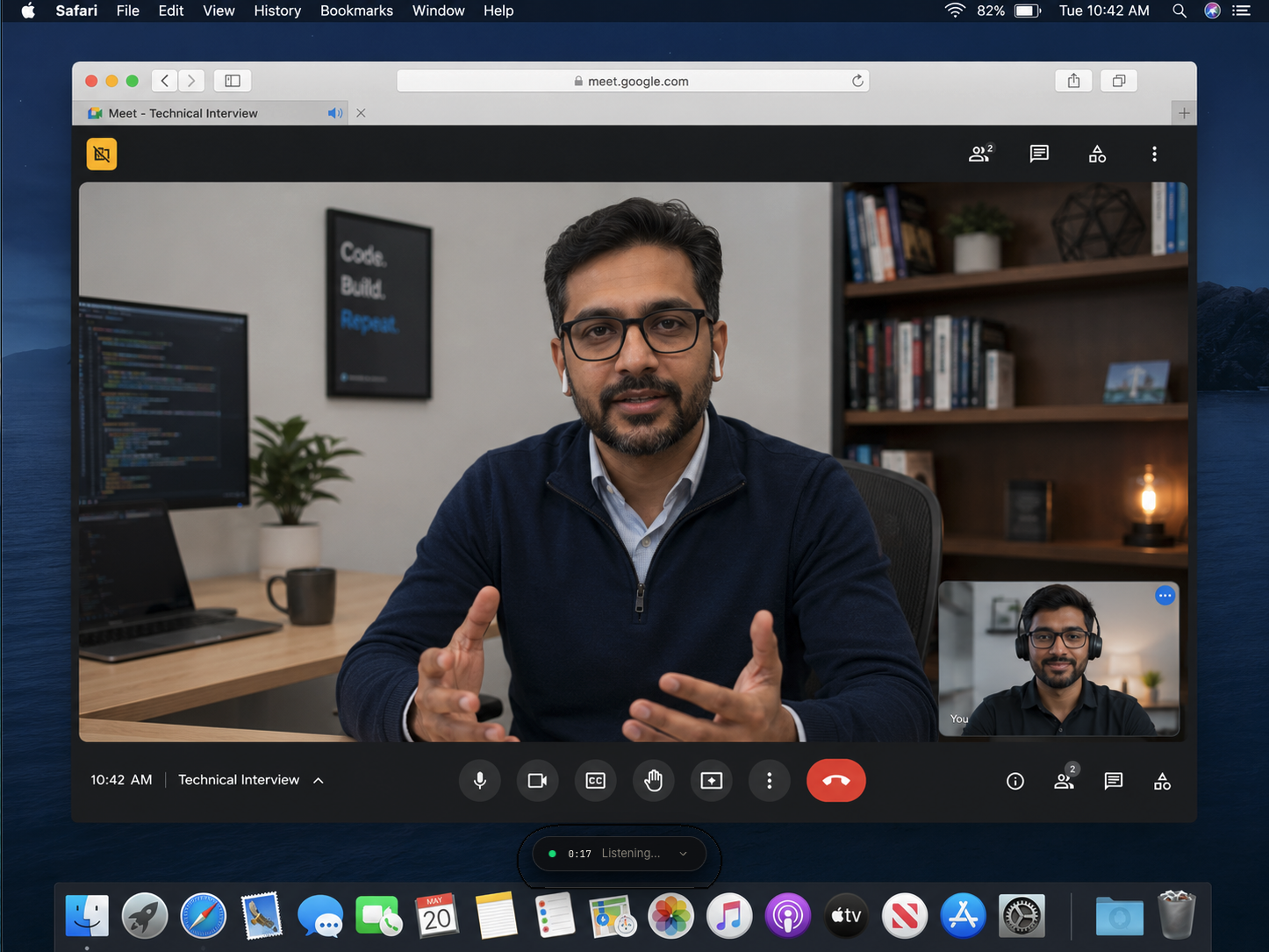Open Messages from the Dock
The height and width of the screenshot is (952, 1269).
point(320,916)
